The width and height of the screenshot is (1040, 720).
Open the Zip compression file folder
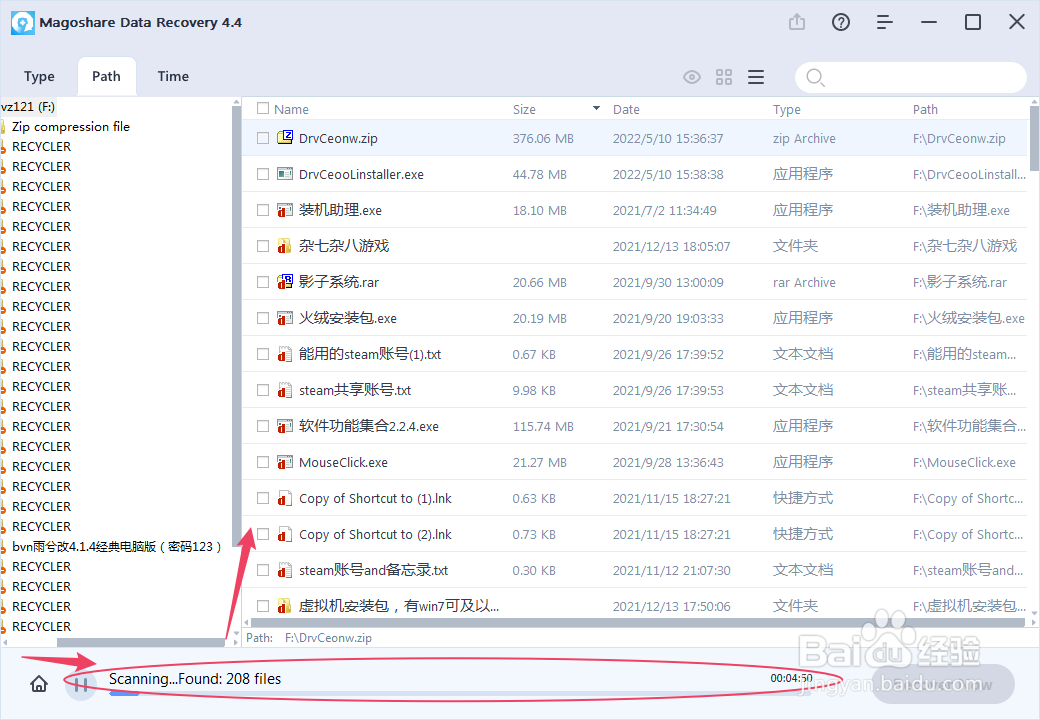(x=70, y=127)
